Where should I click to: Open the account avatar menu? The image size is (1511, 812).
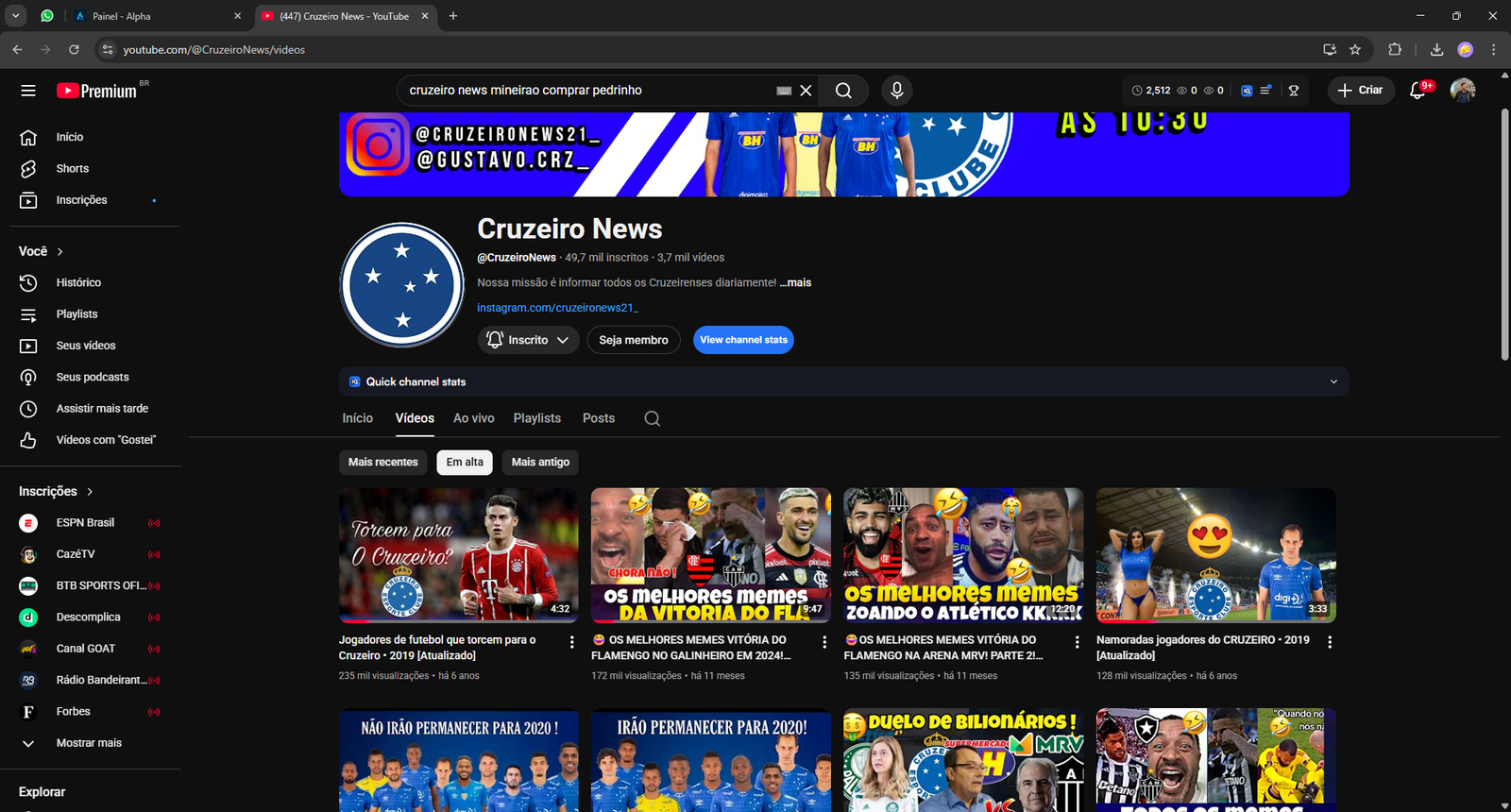pos(1463,91)
